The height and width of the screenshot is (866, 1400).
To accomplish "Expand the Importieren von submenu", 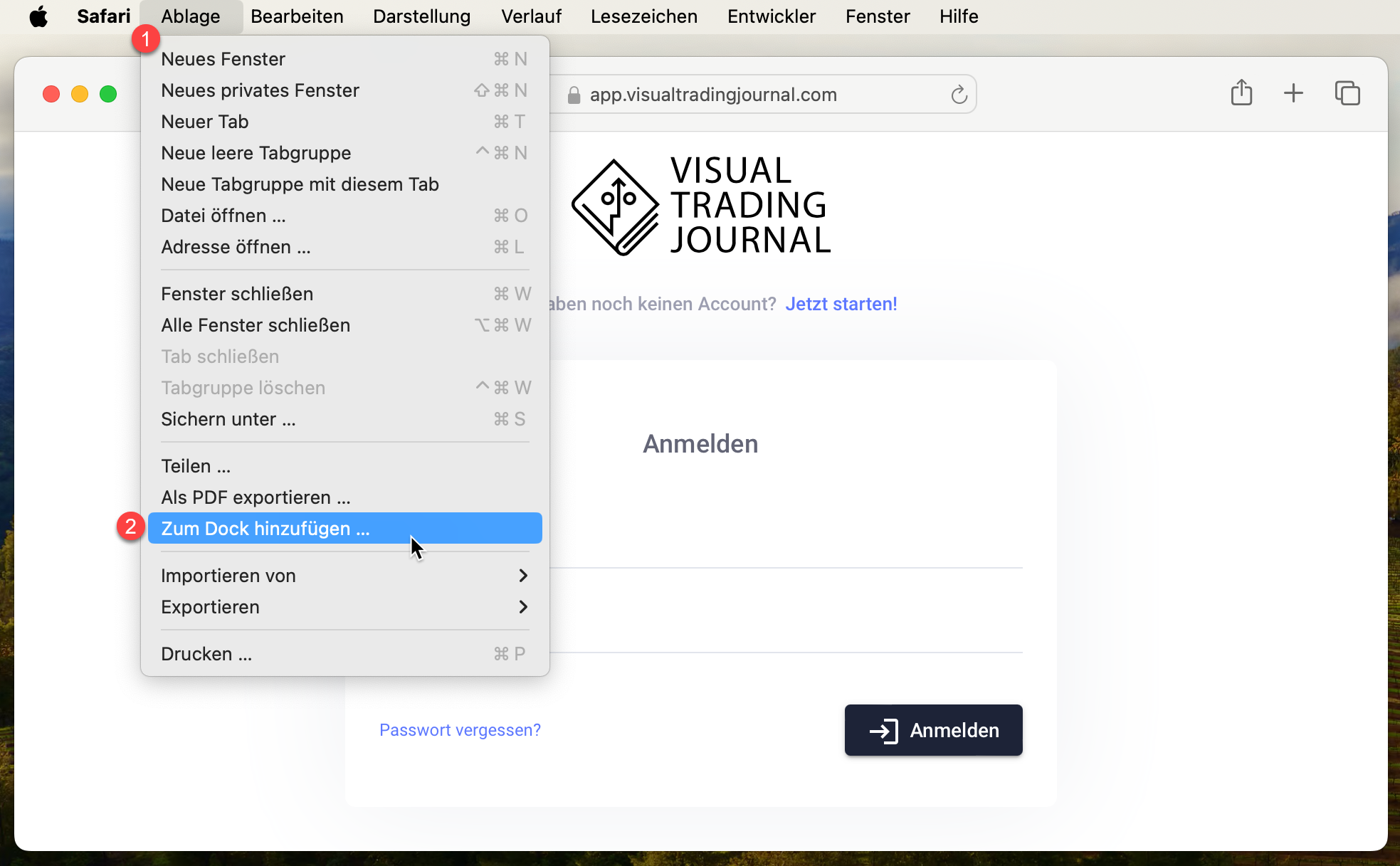I will point(345,576).
